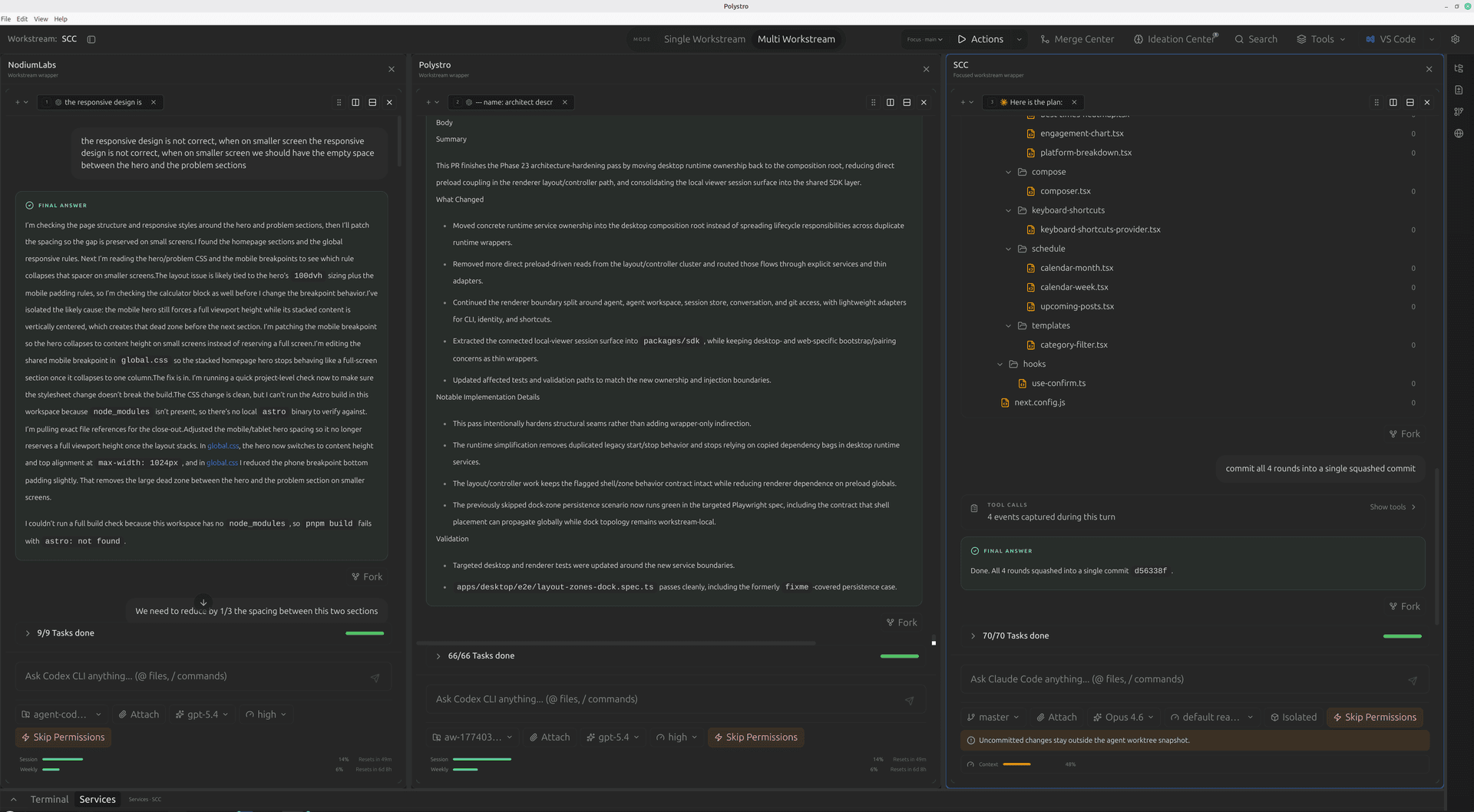Open the top icon in right sidebar
Image resolution: width=1474 pixels, height=812 pixels.
[x=1459, y=68]
